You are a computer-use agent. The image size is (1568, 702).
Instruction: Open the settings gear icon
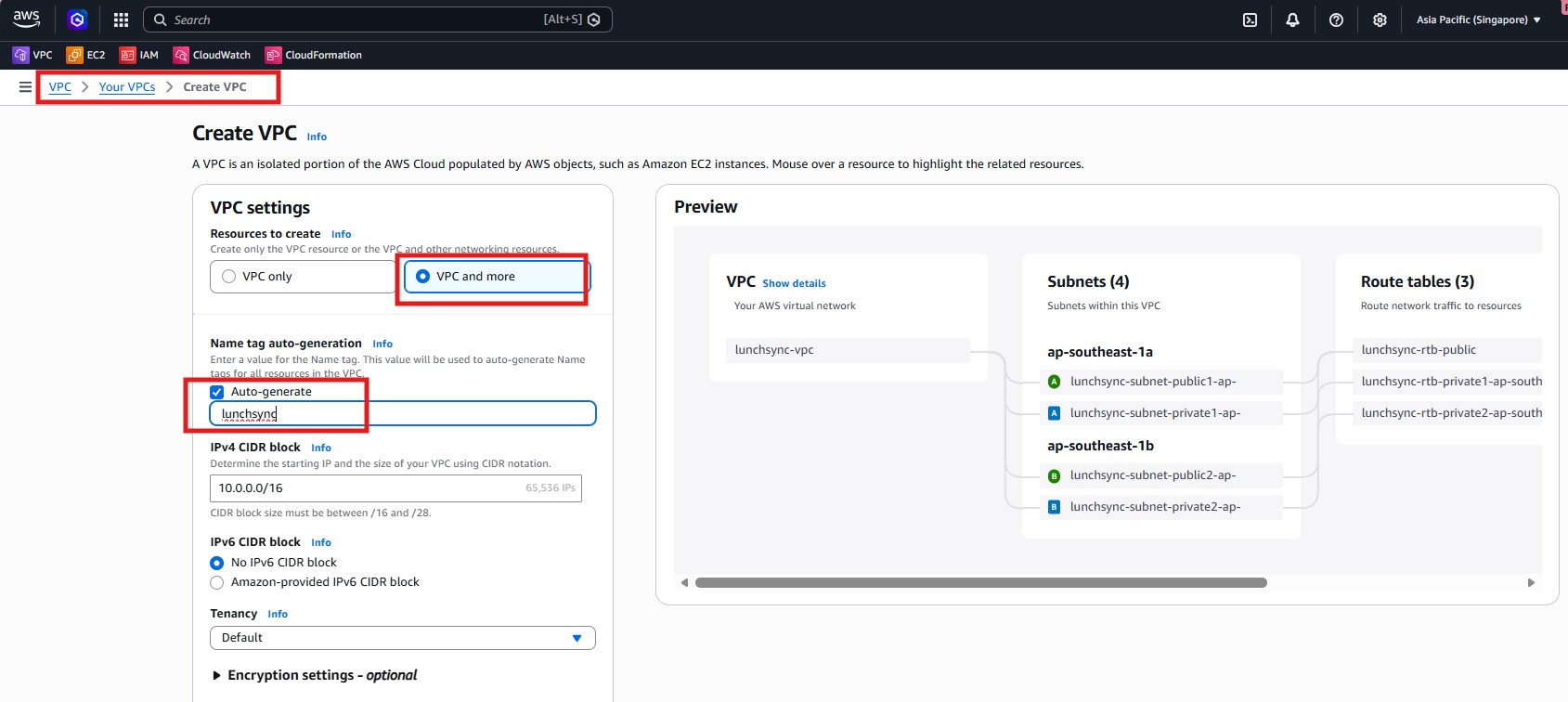[1380, 19]
